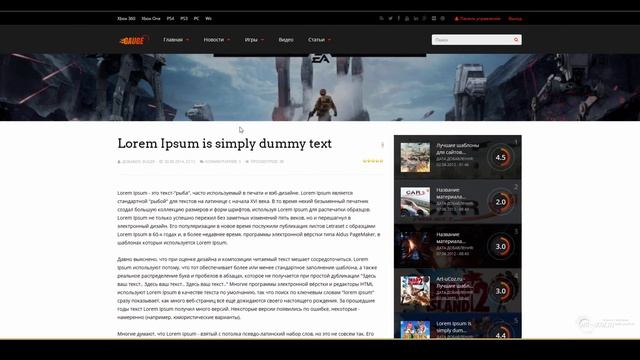
Task: Select the PS3 platform link
Action: (184, 18)
